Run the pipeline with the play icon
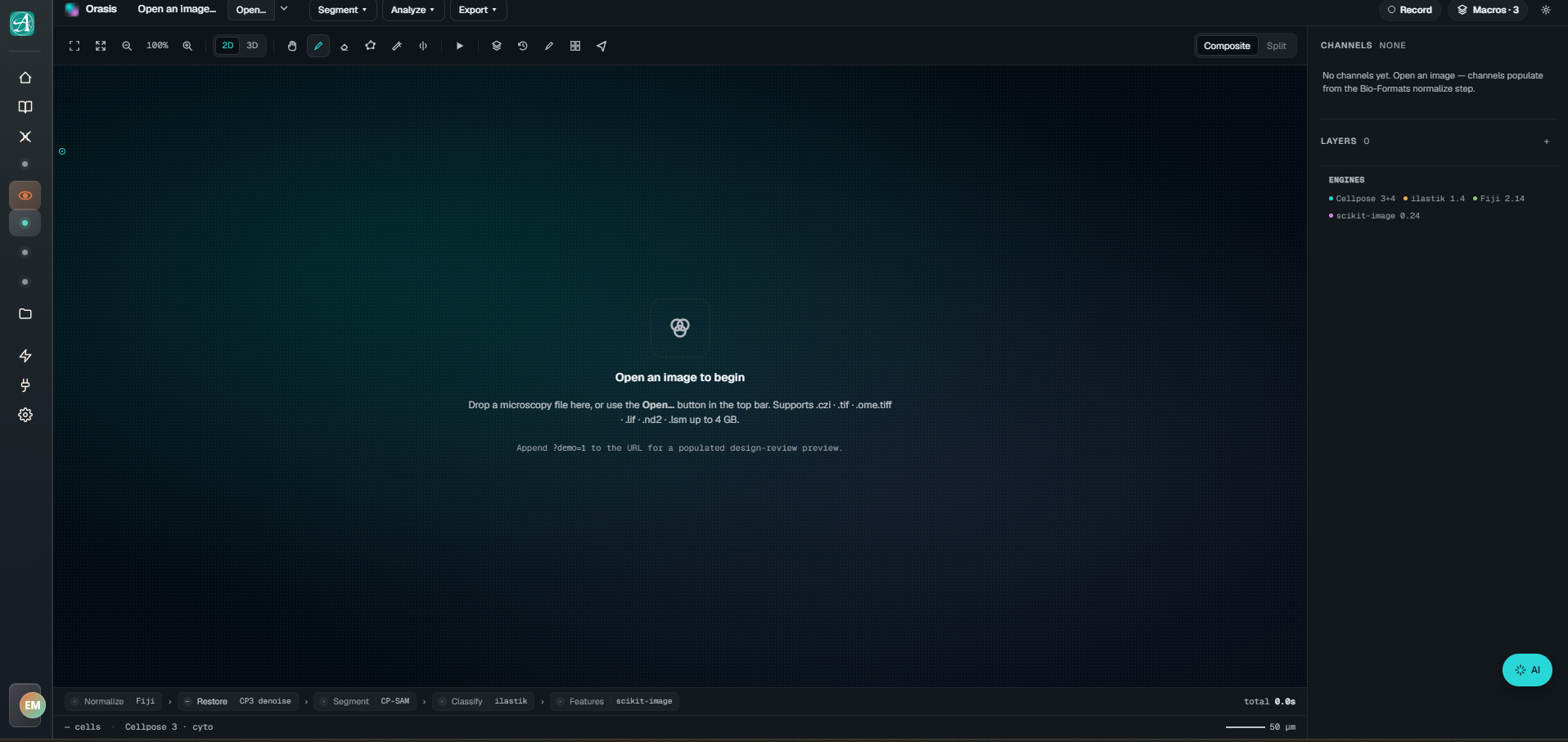This screenshot has width=1568, height=742. pyautogui.click(x=460, y=46)
